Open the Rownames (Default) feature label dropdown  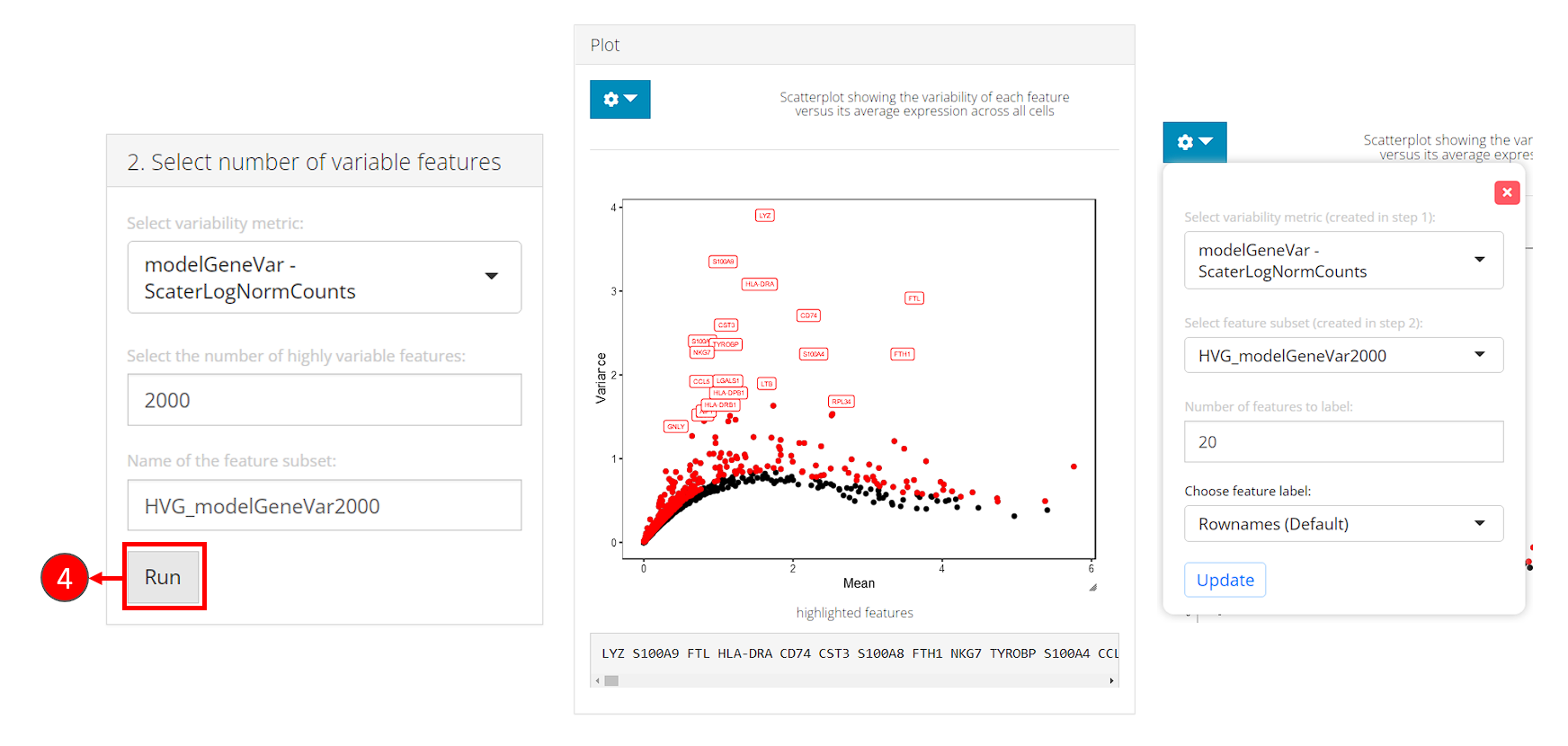[1343, 524]
